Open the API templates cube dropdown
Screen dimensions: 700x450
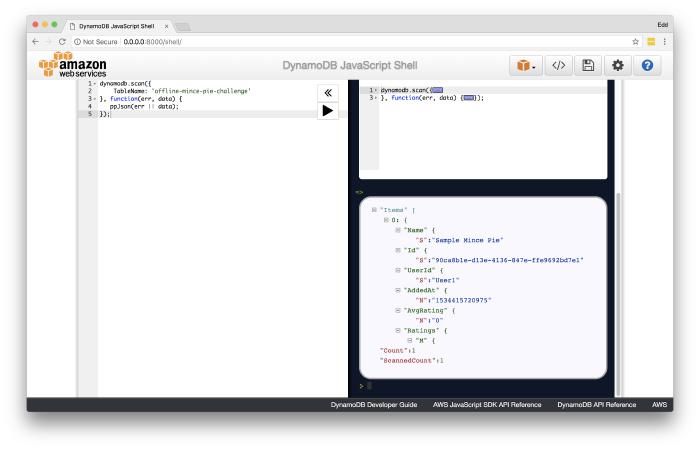[x=526, y=66]
